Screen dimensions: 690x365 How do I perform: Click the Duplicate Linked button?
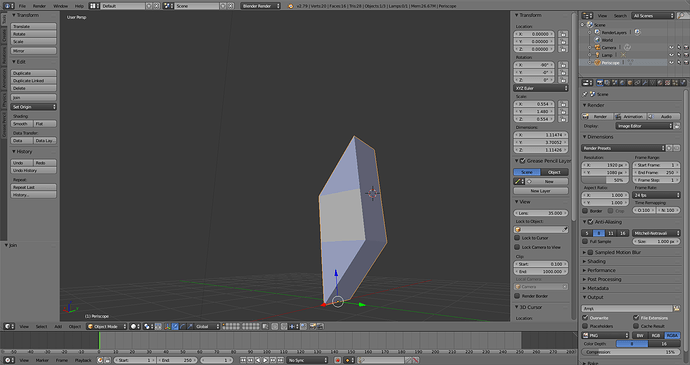(33, 81)
